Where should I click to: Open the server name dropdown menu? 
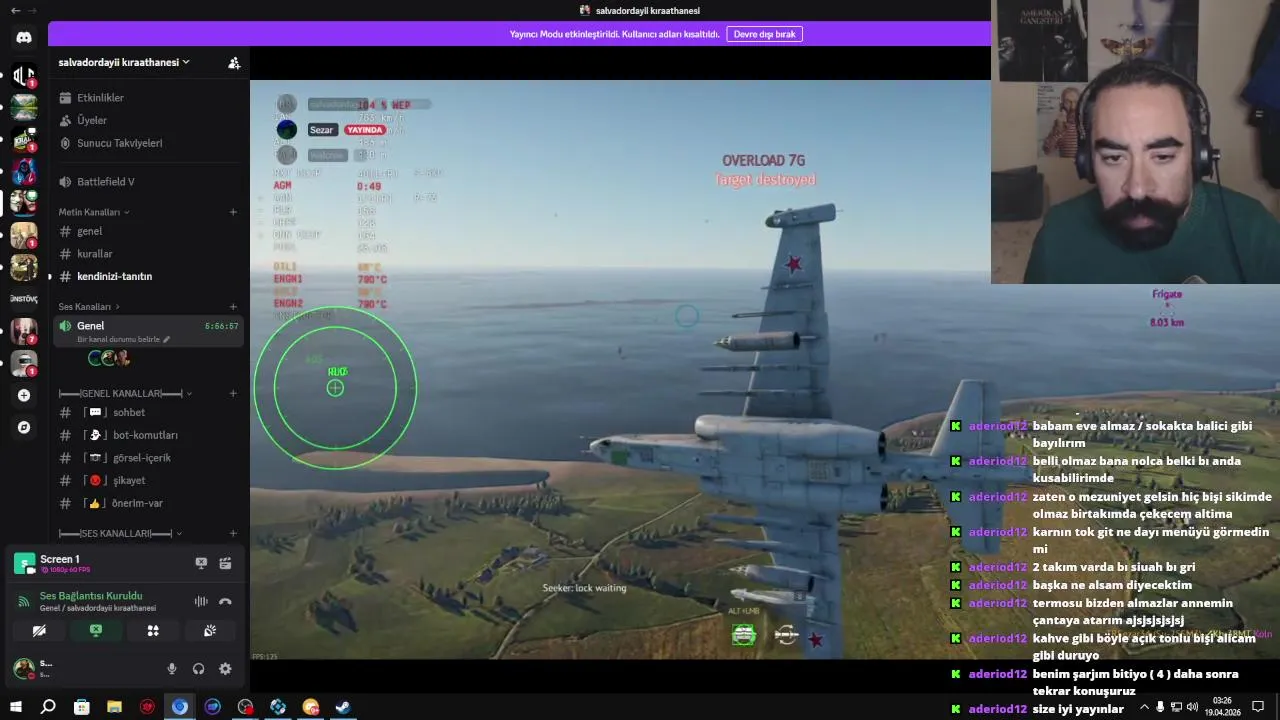coord(124,62)
